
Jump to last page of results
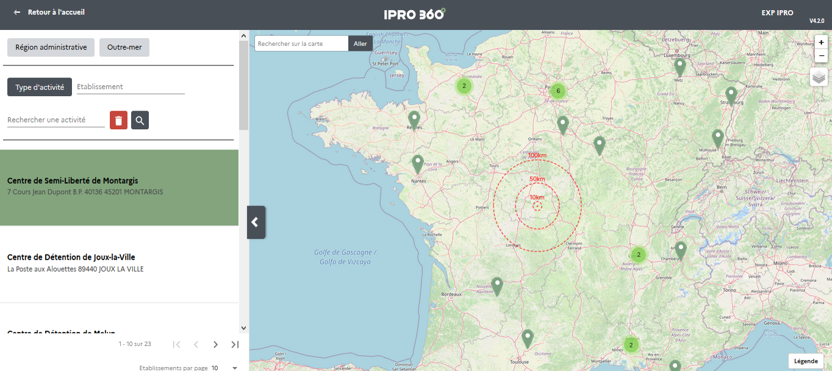pyautogui.click(x=235, y=344)
